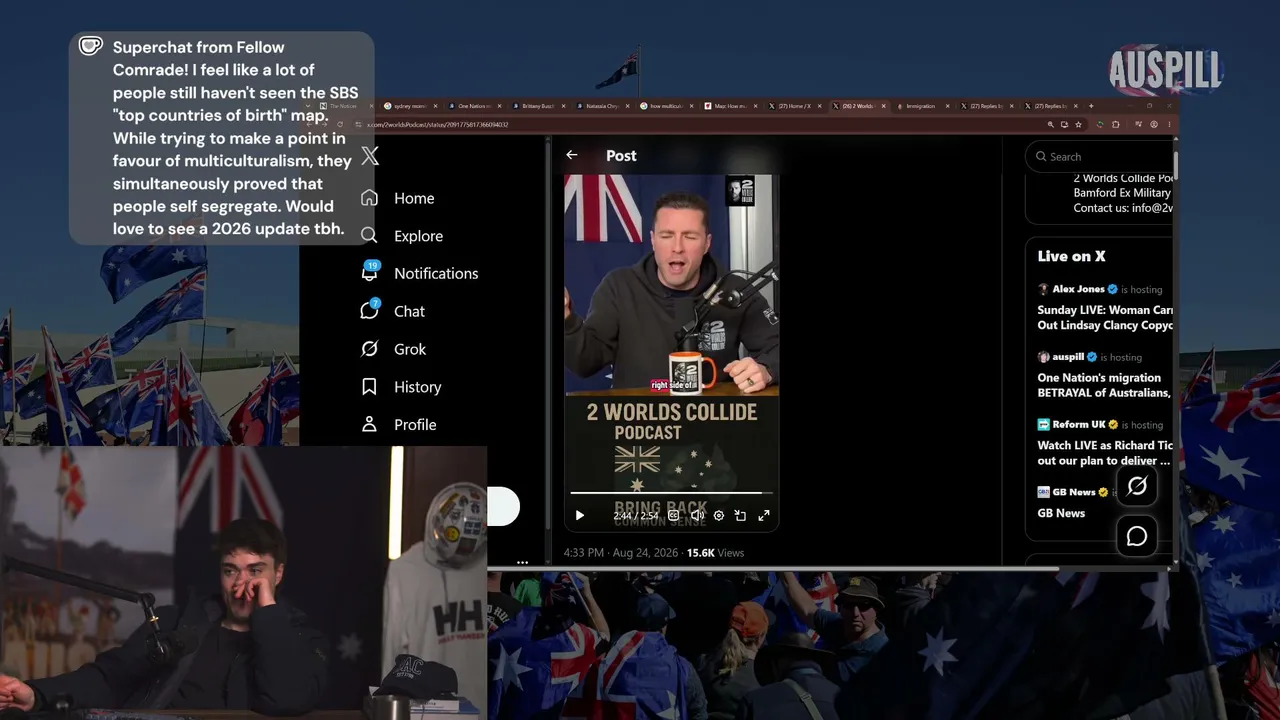Click the video time 2:44 / 2:54

coord(636,516)
